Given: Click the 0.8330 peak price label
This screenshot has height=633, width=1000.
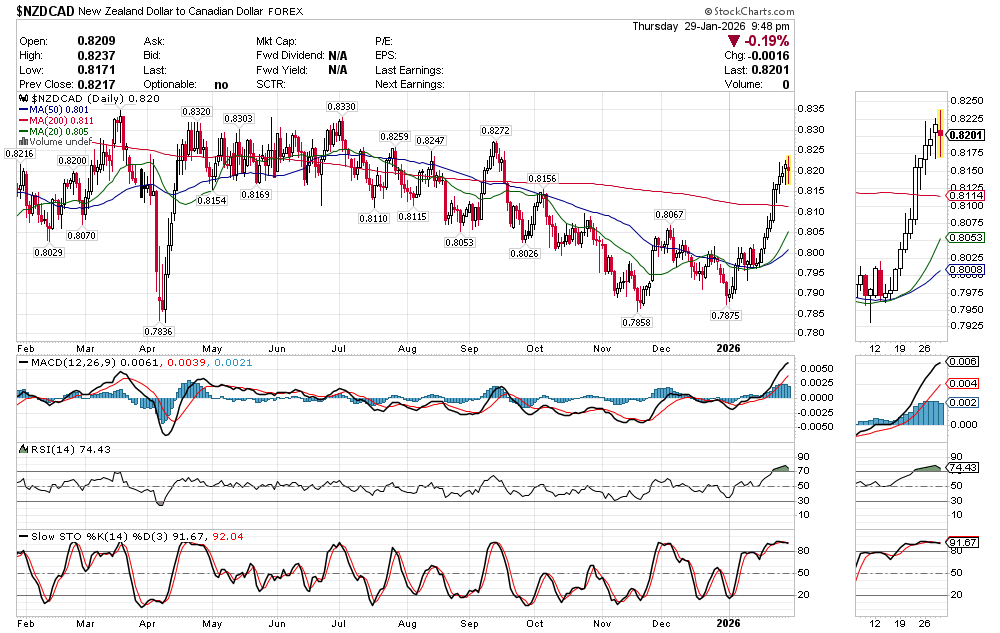Looking at the screenshot, I should (x=342, y=106).
